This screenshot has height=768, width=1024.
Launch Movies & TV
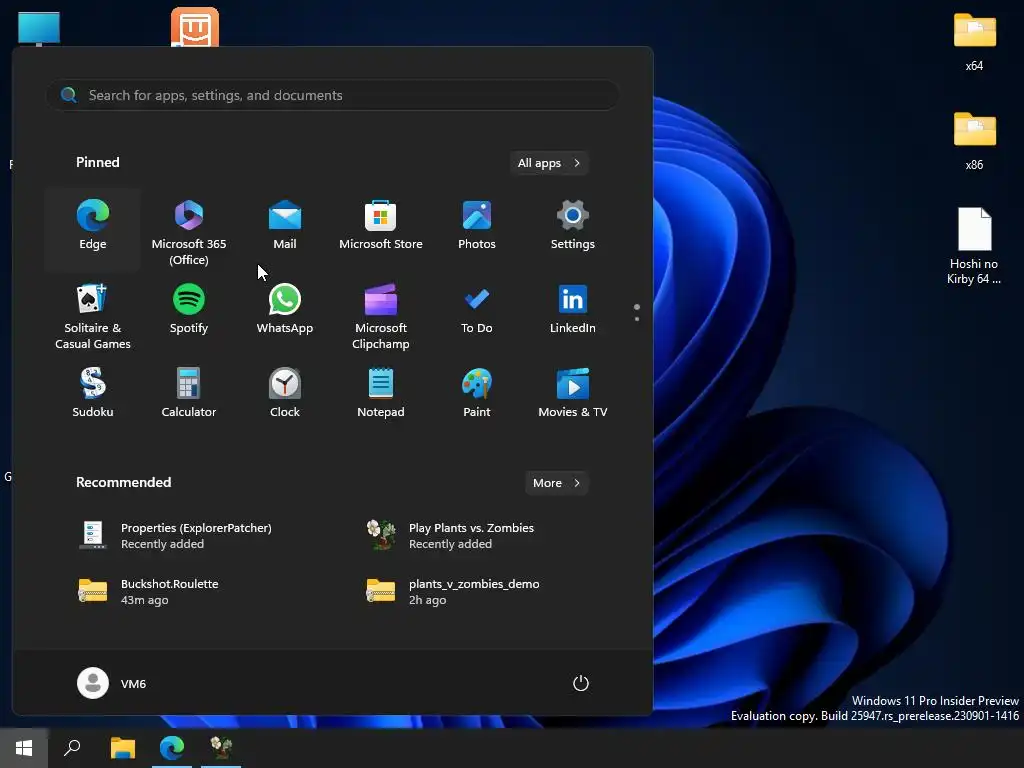pos(573,398)
